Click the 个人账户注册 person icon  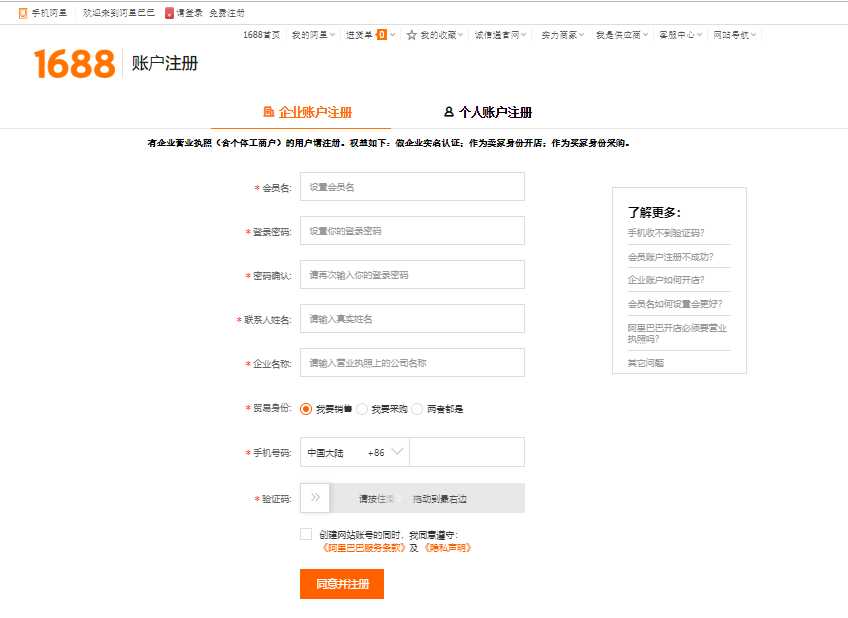448,112
